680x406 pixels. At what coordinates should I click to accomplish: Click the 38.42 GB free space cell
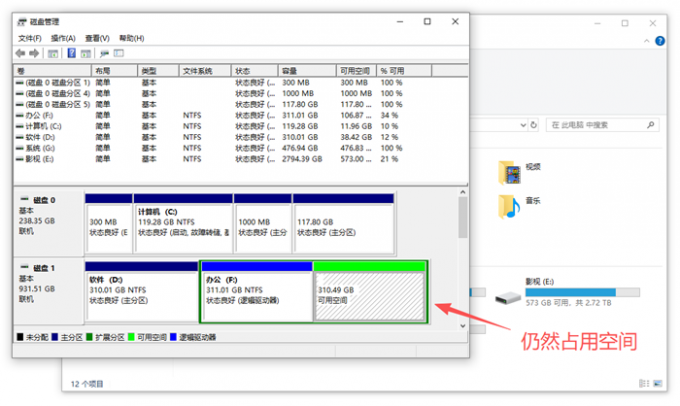(x=356, y=137)
